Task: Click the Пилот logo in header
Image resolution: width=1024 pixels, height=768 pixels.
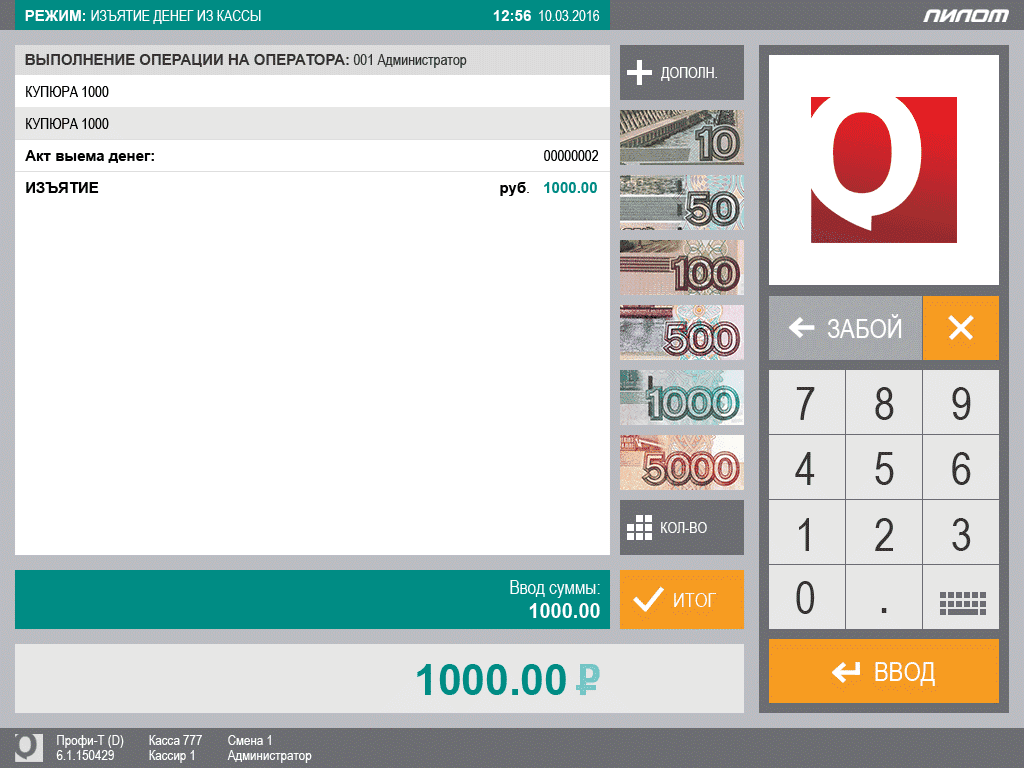Action: point(965,15)
